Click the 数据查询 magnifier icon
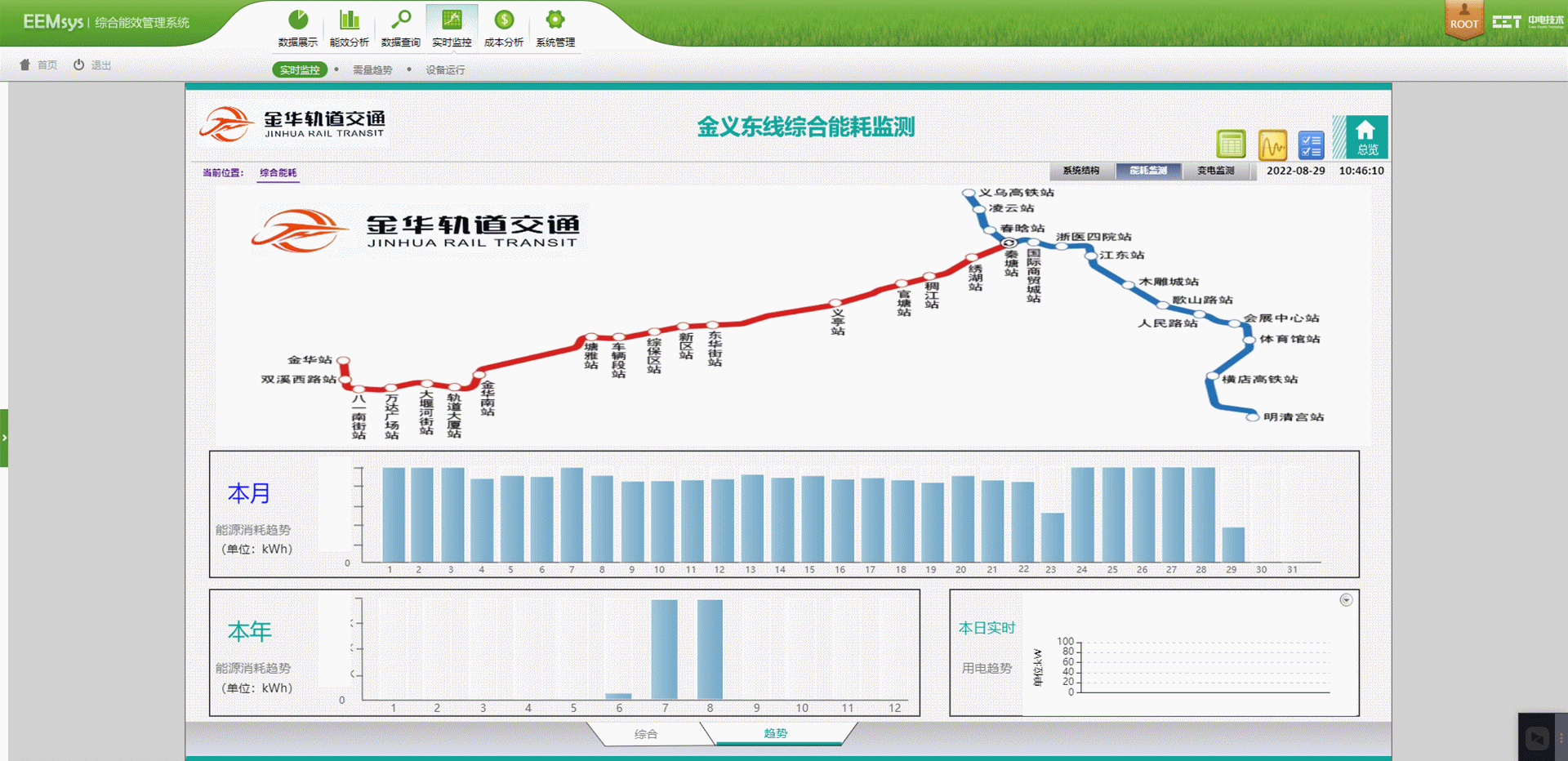The image size is (1568, 761). click(x=401, y=20)
